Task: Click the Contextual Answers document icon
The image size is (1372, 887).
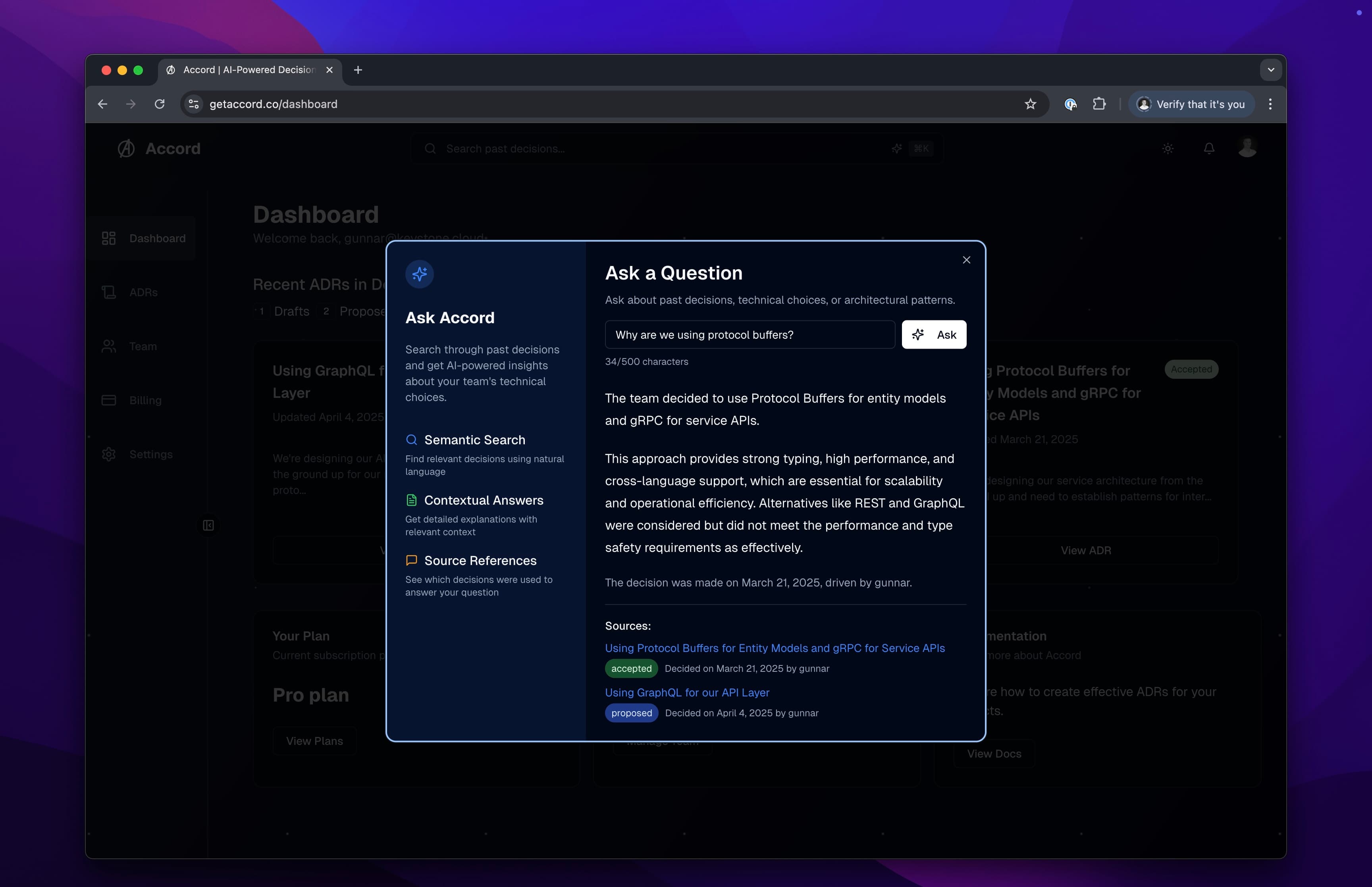Action: [x=412, y=500]
